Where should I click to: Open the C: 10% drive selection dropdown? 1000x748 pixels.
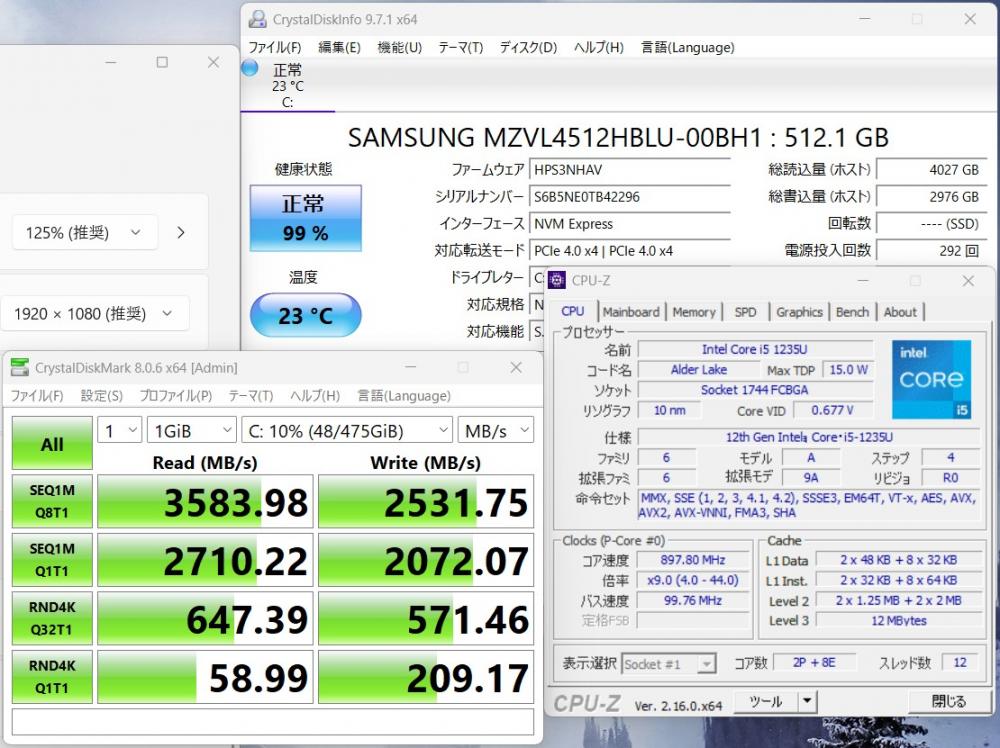pyautogui.click(x=347, y=431)
